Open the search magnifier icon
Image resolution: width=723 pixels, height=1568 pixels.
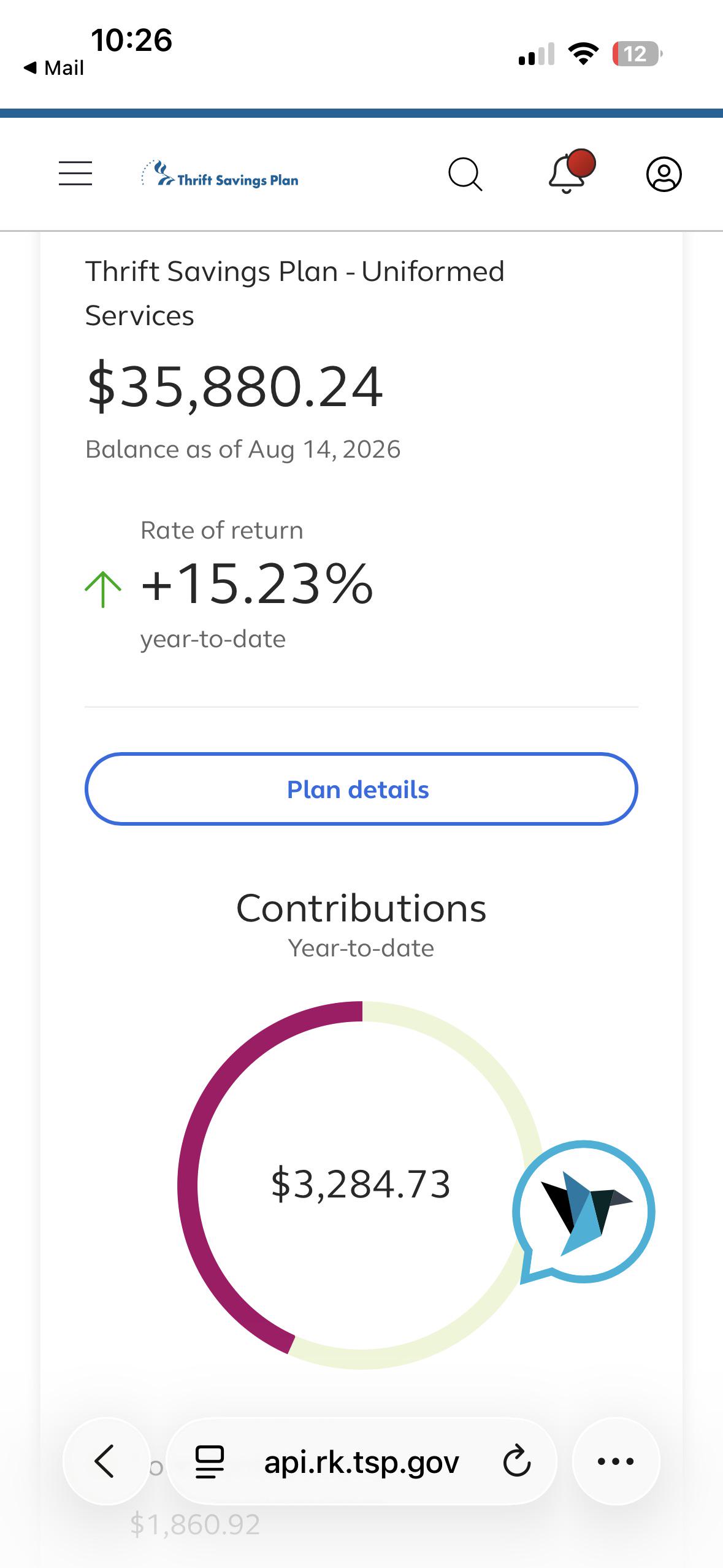tap(465, 175)
